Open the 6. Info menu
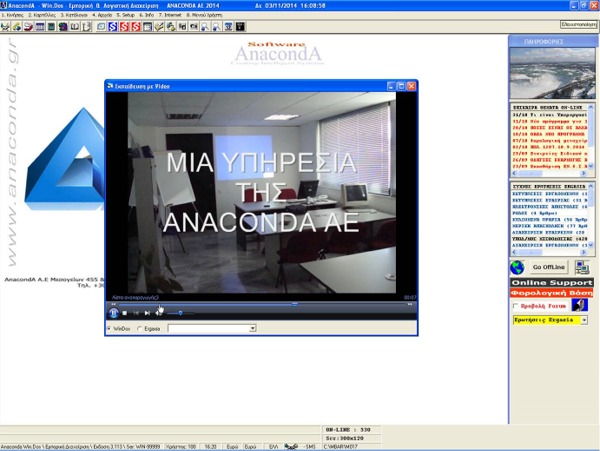Image resolution: width=600 pixels, height=451 pixels. (147, 15)
